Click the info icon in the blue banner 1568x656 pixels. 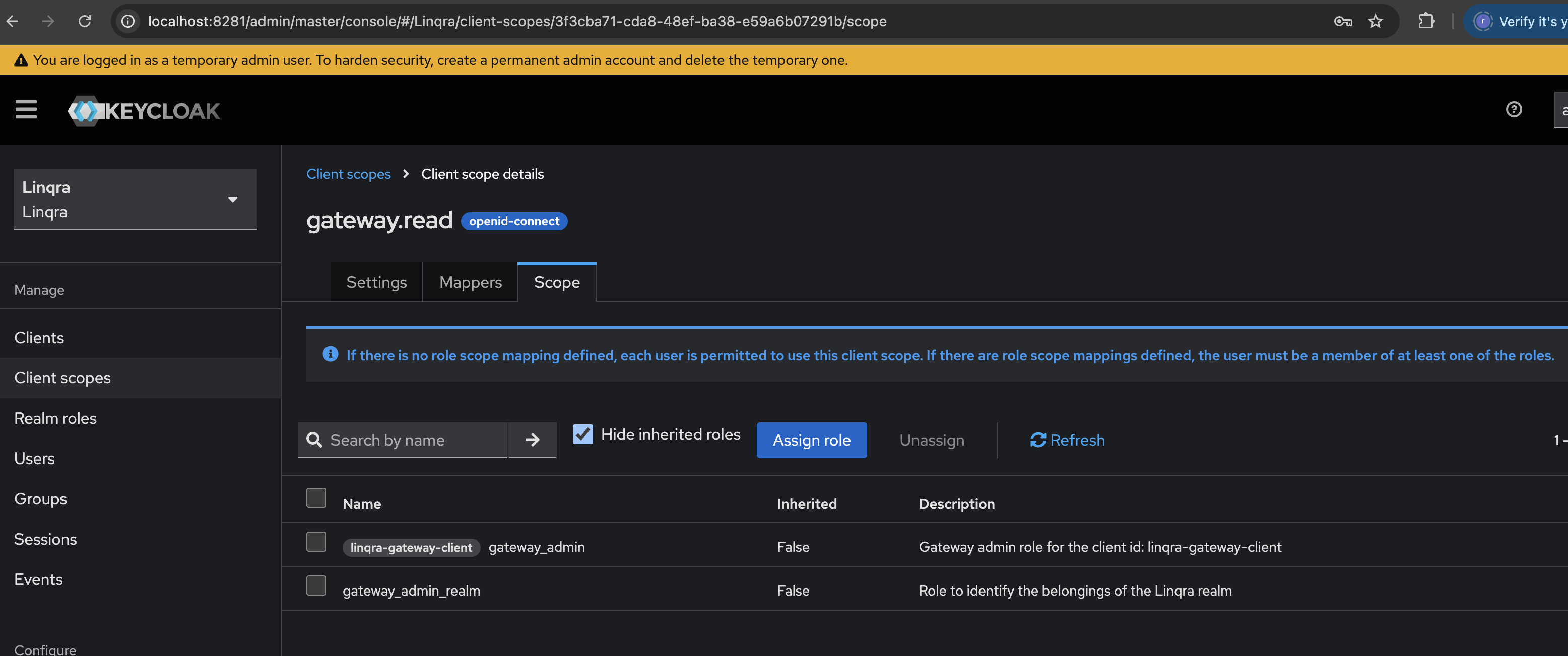[x=330, y=354]
